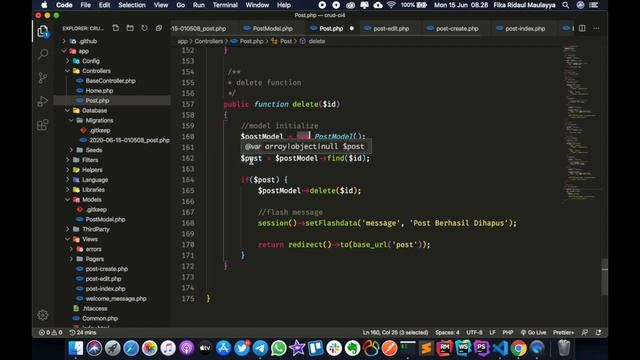The height and width of the screenshot is (360, 640).
Task: Click the Spaces: 4 indentation setting
Action: click(447, 332)
